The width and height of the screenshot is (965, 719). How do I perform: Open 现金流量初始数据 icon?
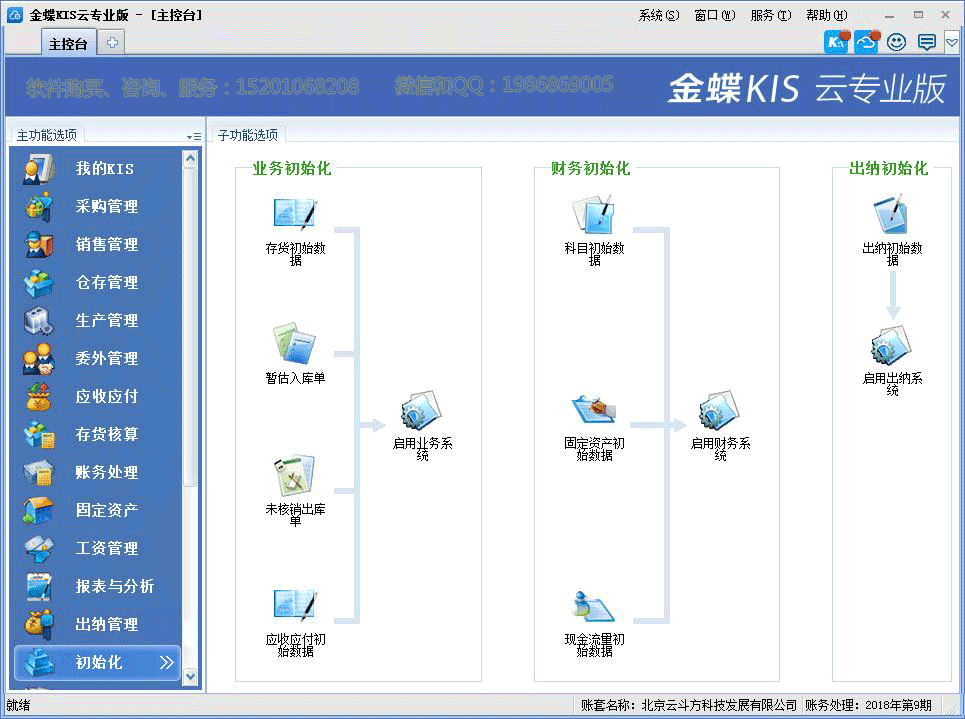click(594, 606)
